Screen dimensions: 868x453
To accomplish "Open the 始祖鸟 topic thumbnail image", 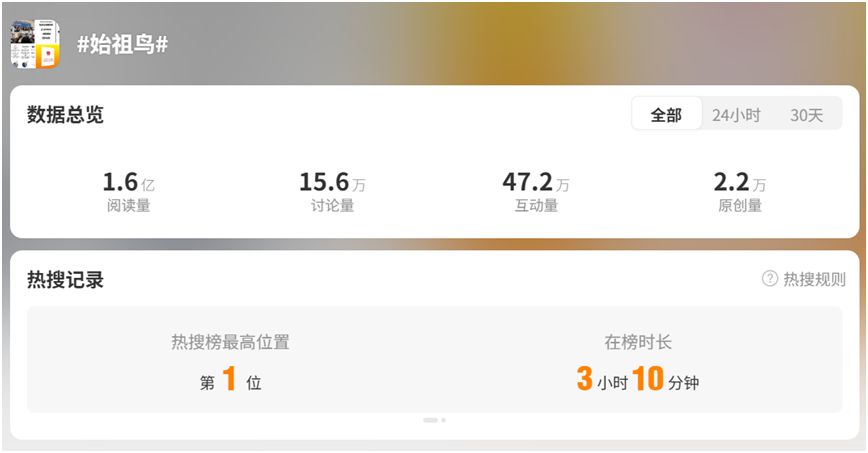I will point(35,44).
